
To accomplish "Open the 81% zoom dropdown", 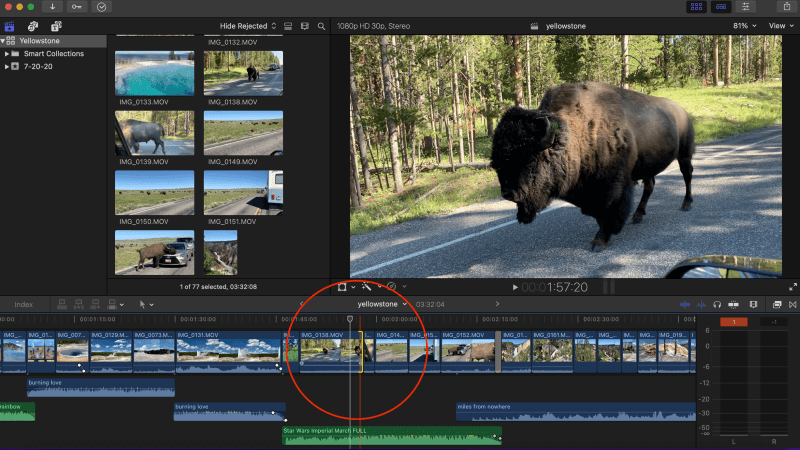I will click(744, 26).
